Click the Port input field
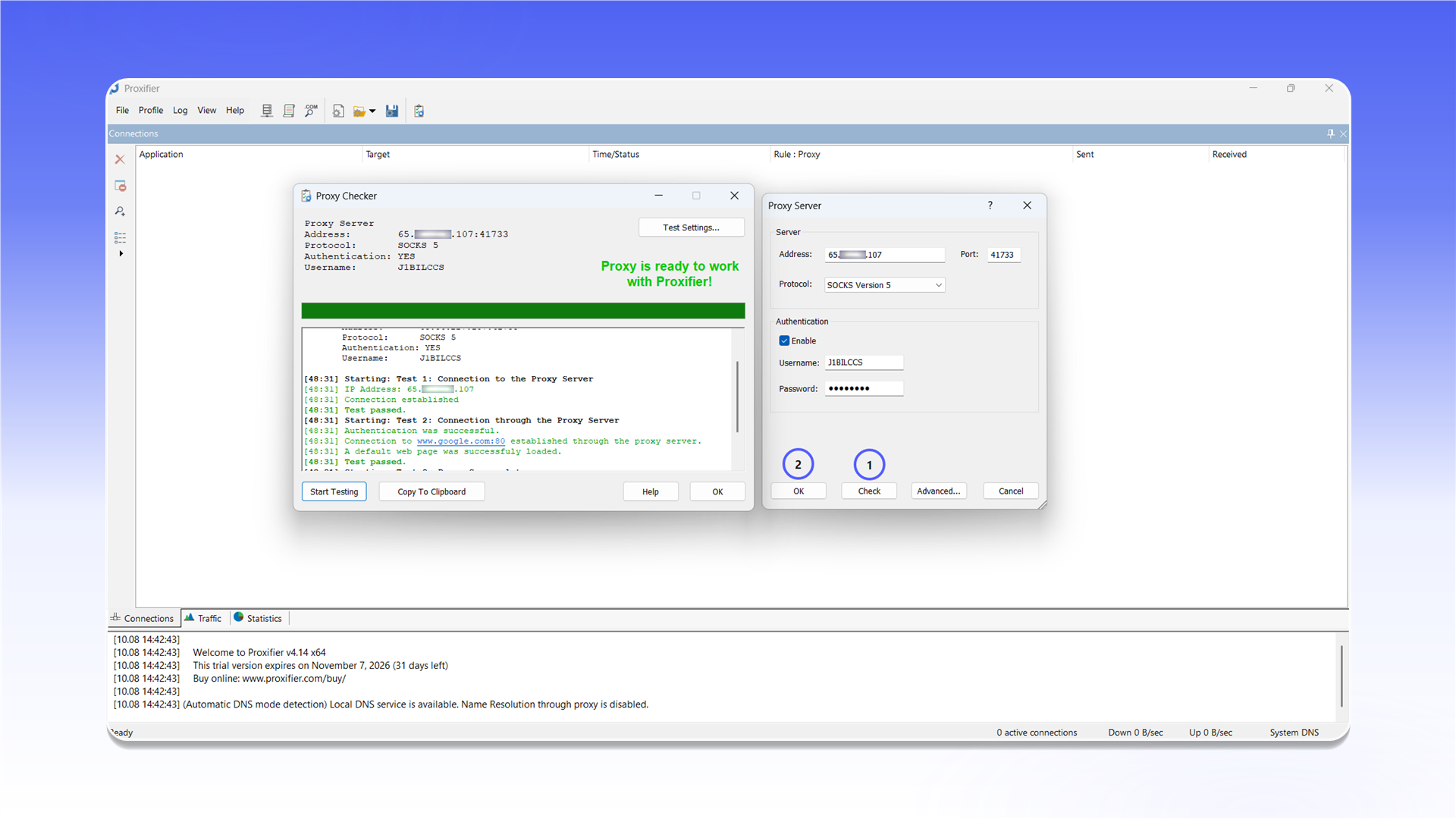 click(x=1004, y=255)
